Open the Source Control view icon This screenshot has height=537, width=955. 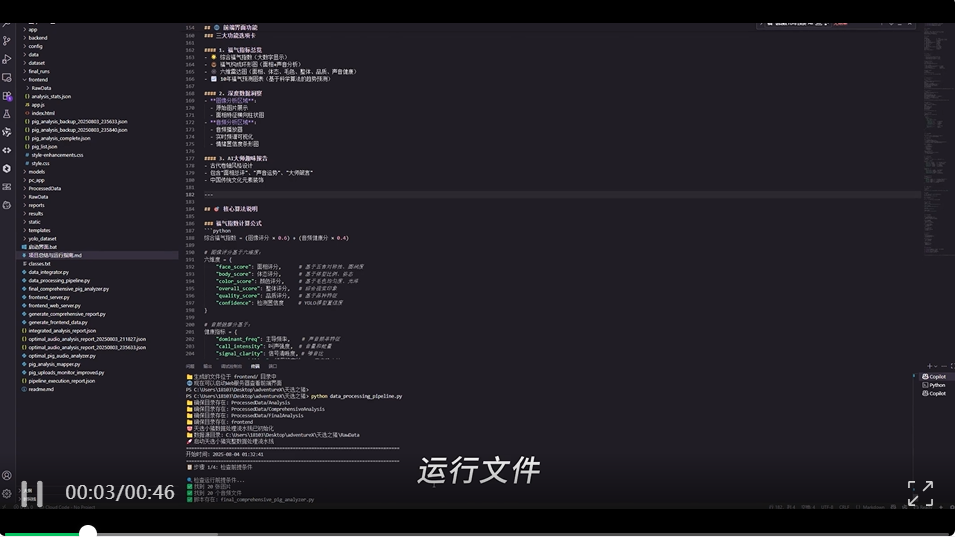click(x=7, y=41)
